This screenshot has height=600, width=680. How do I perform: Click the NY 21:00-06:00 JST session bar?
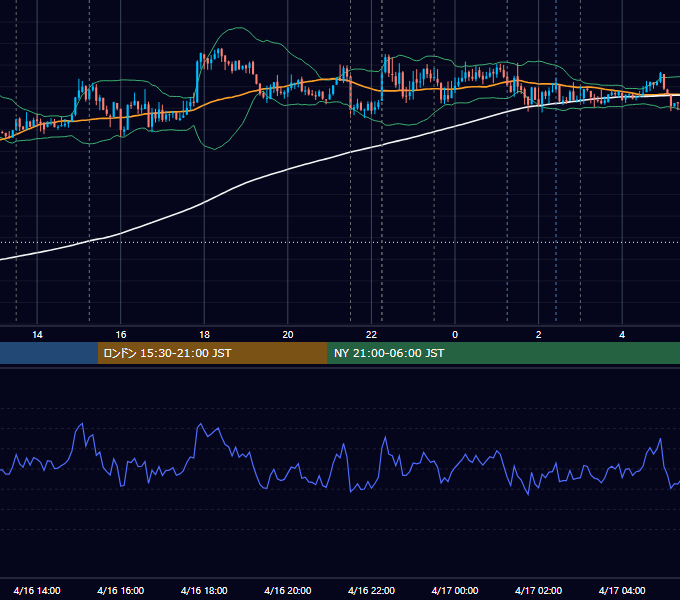point(503,353)
